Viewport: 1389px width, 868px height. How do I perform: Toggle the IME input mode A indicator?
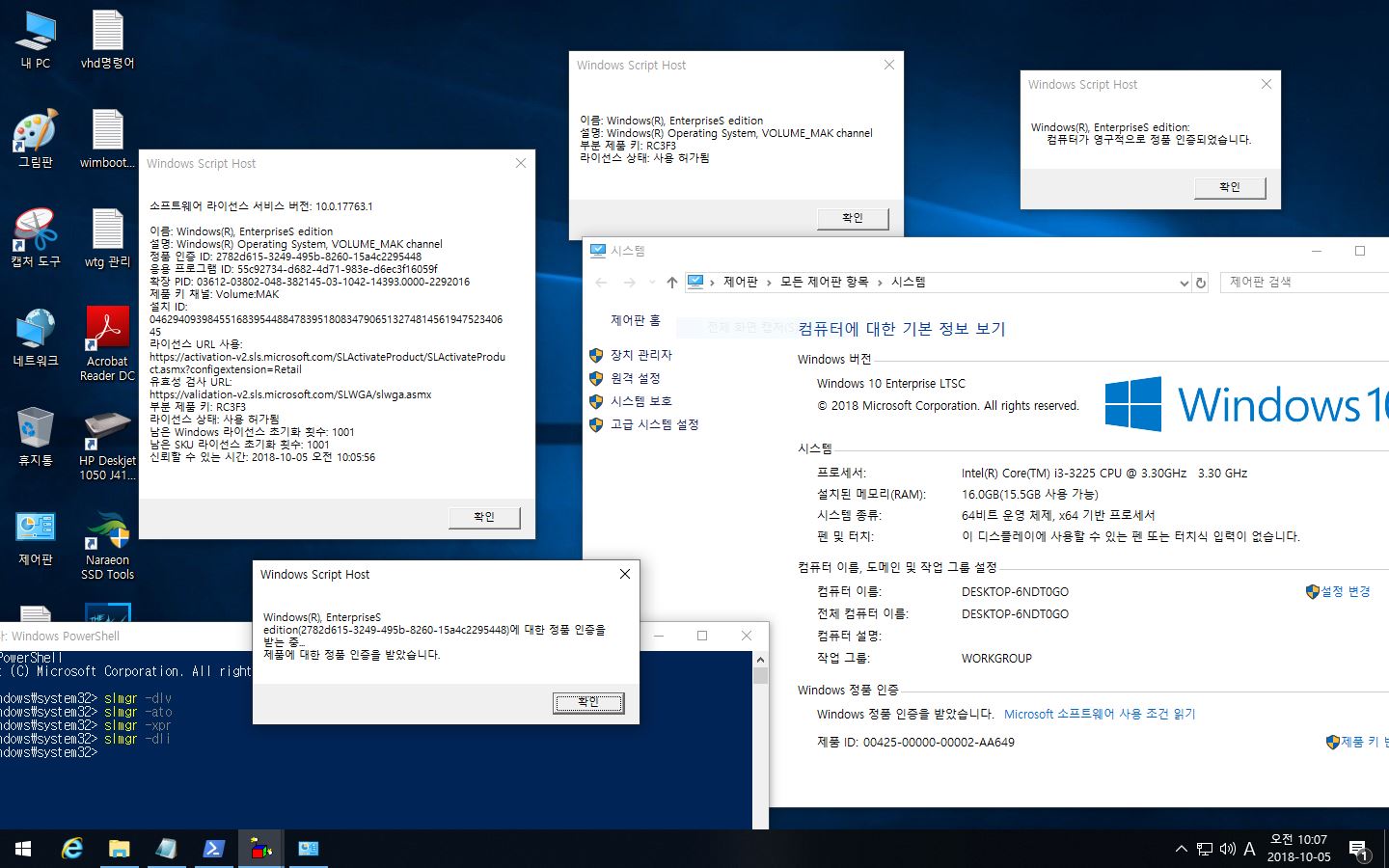1249,850
